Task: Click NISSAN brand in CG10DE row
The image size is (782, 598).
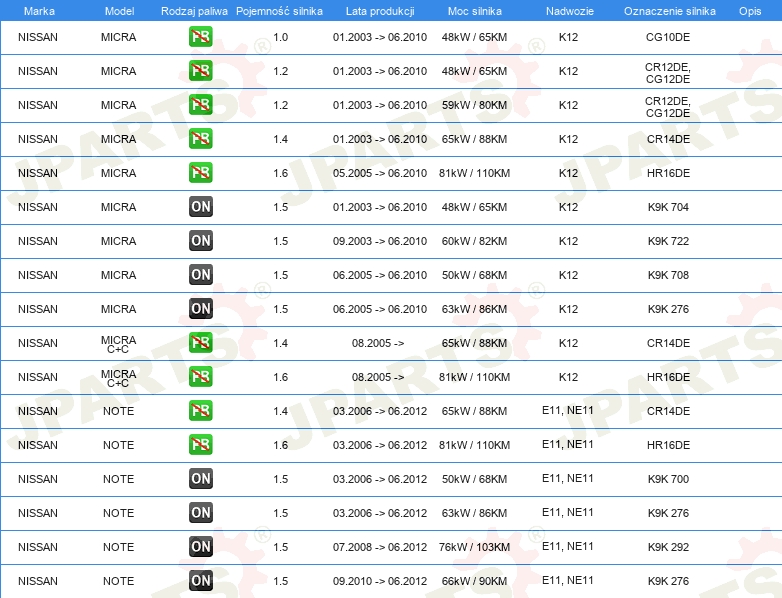Action: [38, 37]
